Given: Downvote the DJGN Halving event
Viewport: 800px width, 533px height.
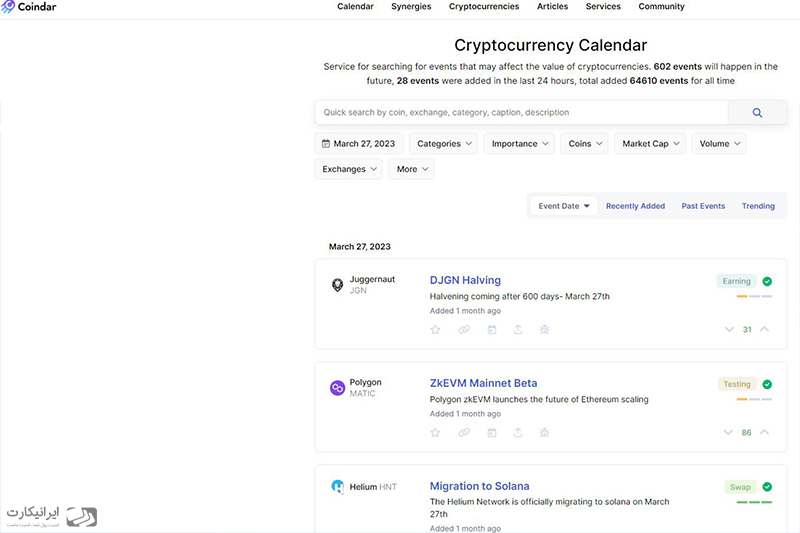Looking at the screenshot, I should pos(729,329).
